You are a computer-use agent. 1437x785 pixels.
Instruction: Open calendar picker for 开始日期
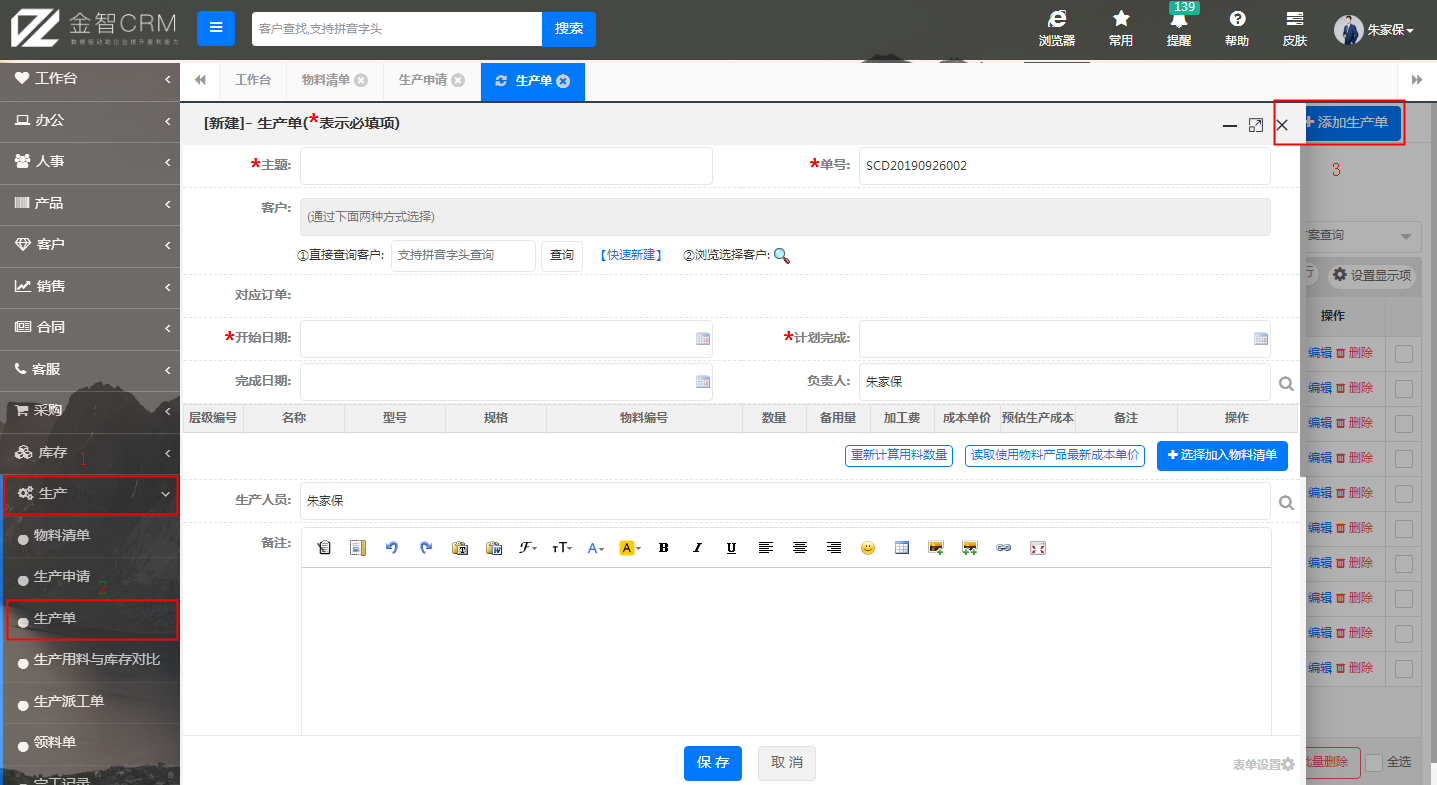(703, 339)
